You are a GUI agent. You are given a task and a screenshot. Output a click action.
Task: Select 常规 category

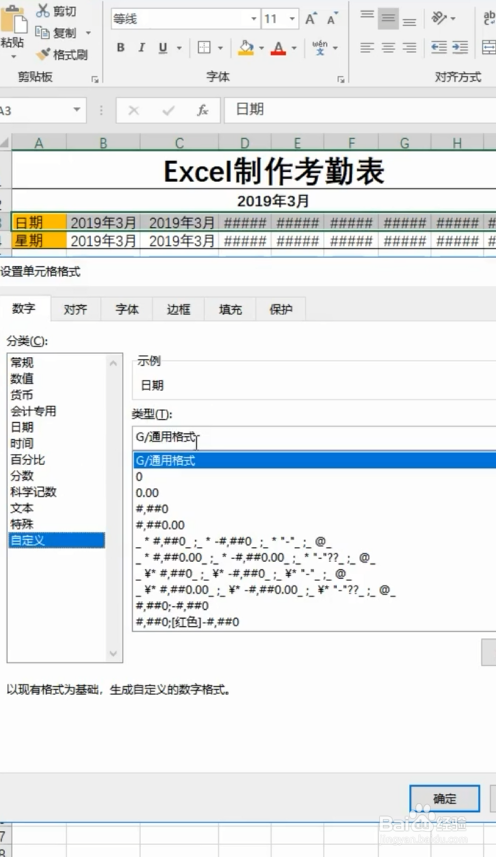[x=22, y=362]
